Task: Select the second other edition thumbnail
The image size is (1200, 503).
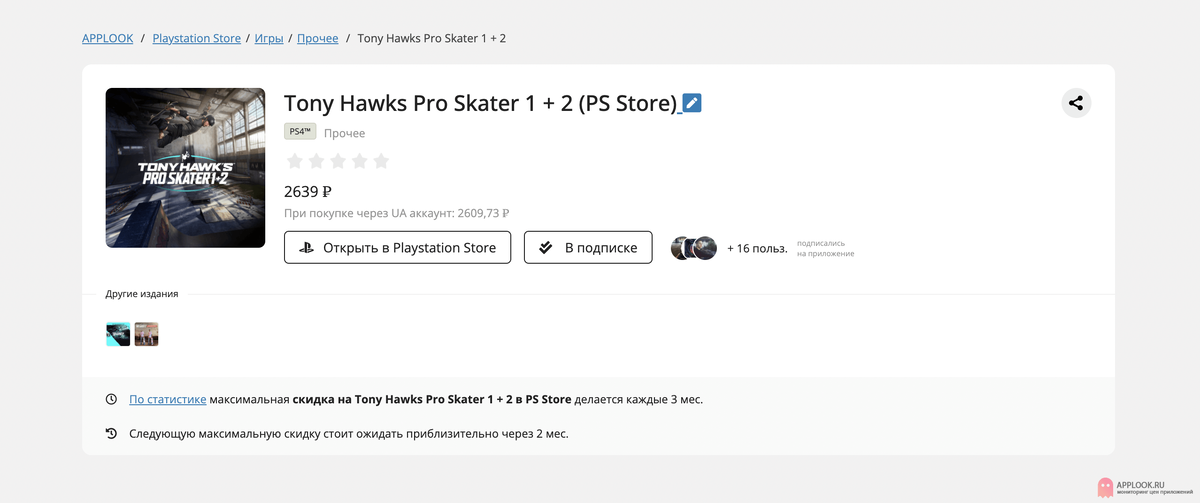Action: 147,334
